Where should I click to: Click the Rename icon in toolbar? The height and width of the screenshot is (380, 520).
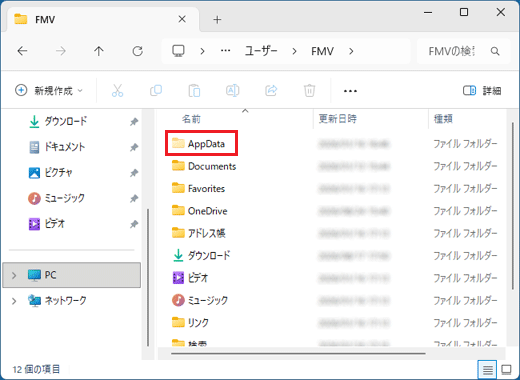[x=233, y=91]
